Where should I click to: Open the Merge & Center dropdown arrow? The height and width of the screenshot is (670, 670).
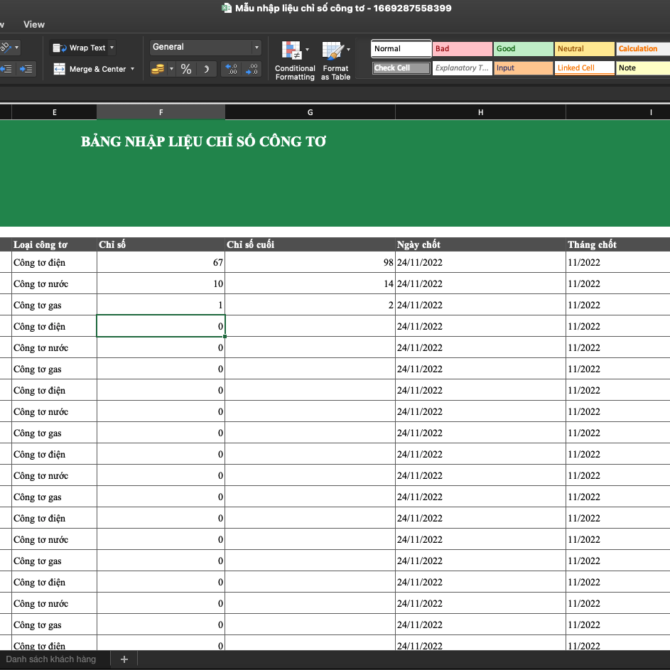(x=133, y=69)
